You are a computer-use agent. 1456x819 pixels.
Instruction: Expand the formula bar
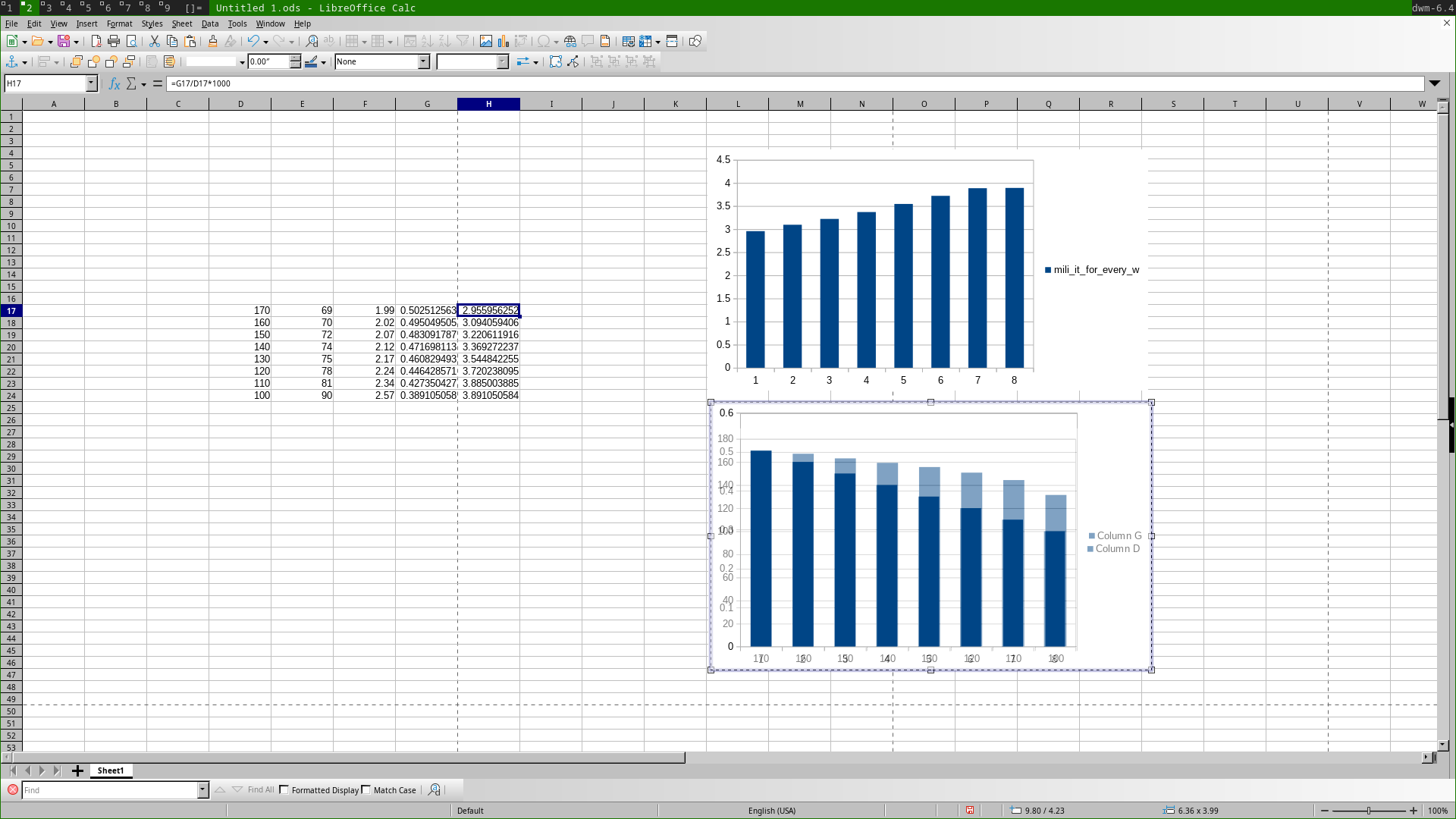(x=1435, y=83)
